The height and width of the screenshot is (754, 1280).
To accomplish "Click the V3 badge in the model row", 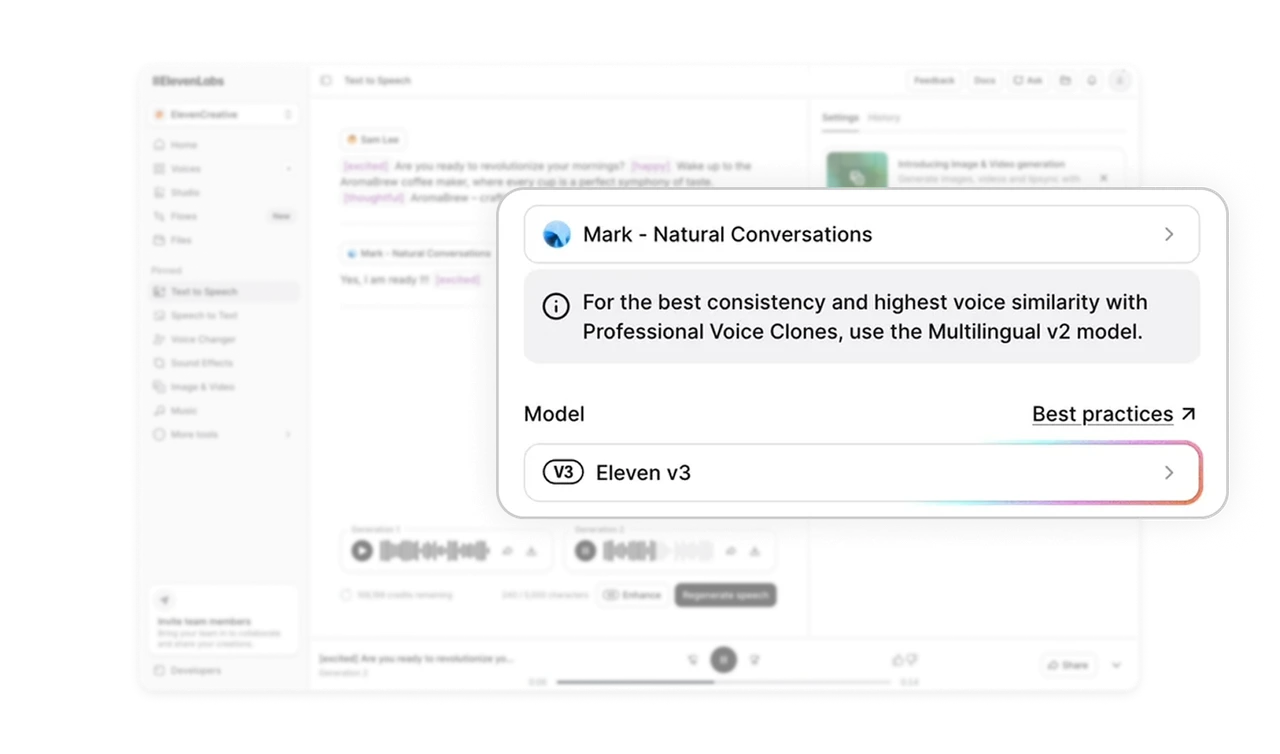I will coord(563,472).
